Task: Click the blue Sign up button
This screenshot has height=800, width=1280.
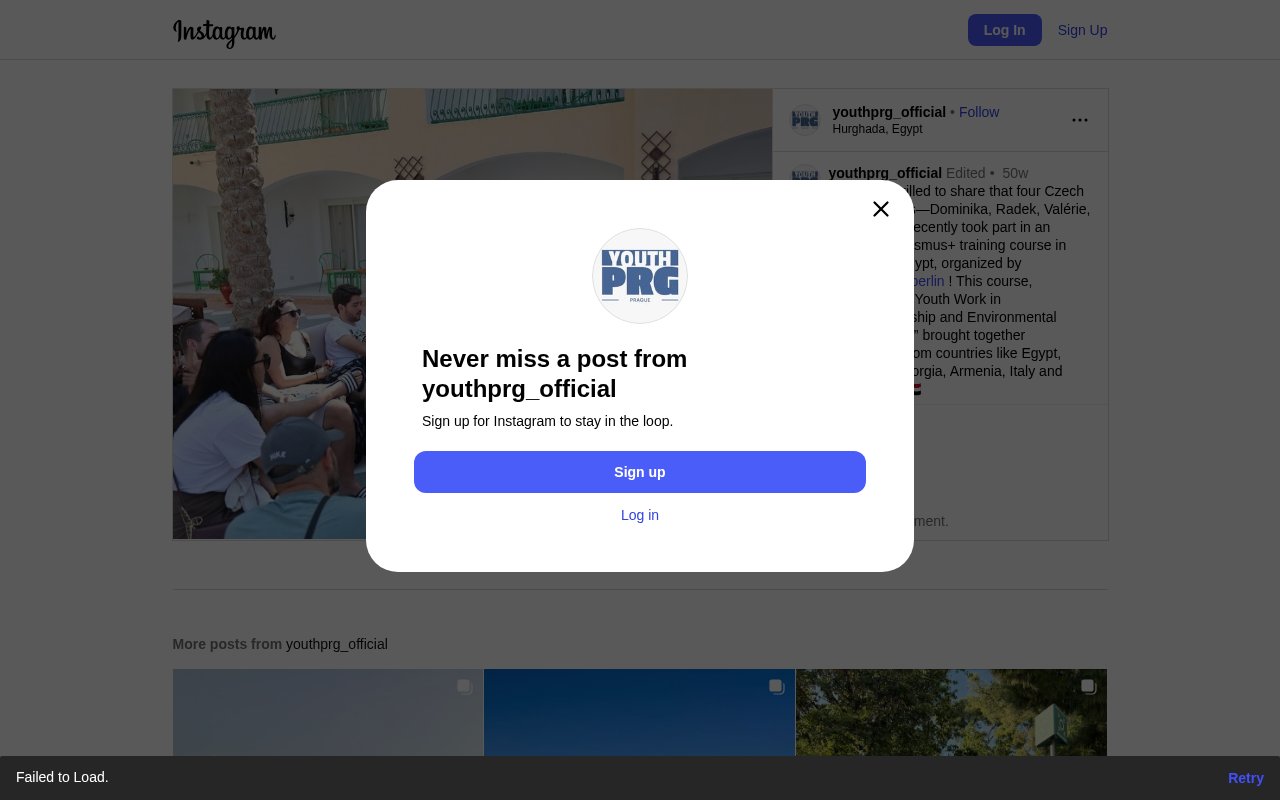Action: pos(640,472)
